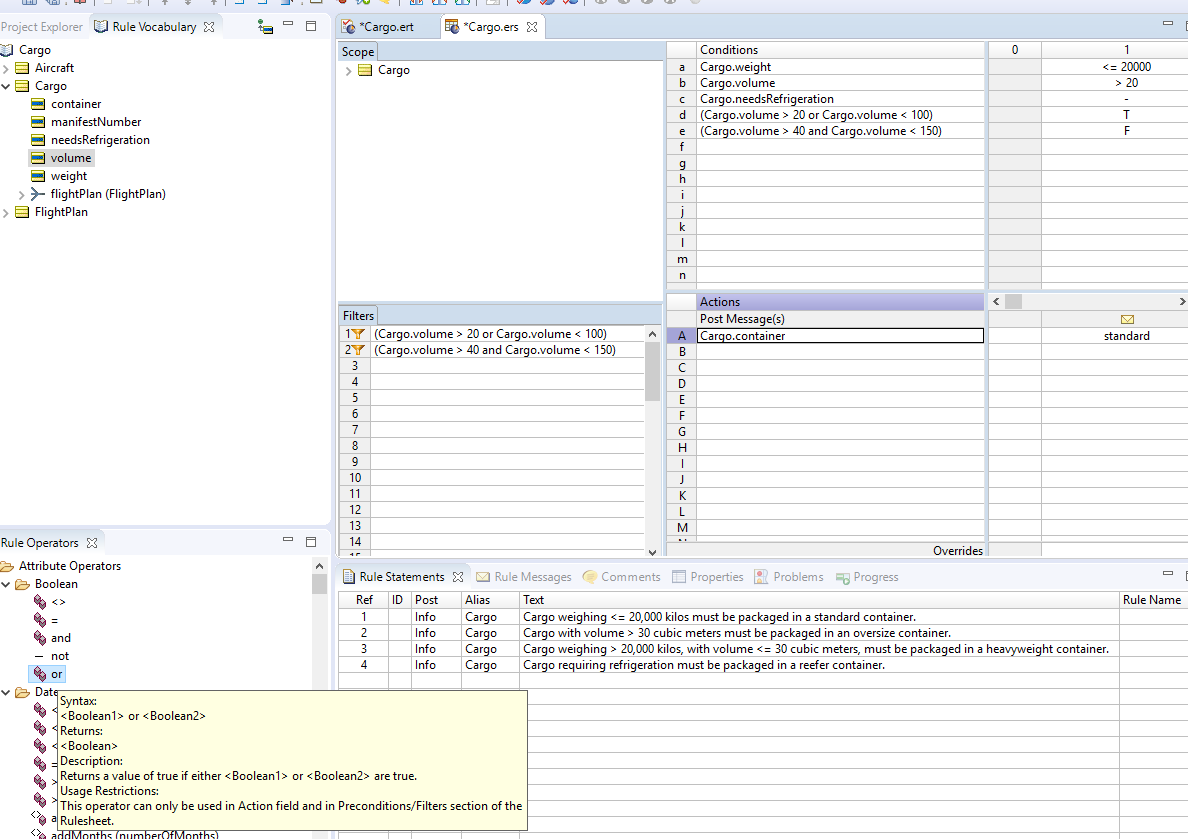Select the 'not' Boolean operator

click(x=60, y=656)
